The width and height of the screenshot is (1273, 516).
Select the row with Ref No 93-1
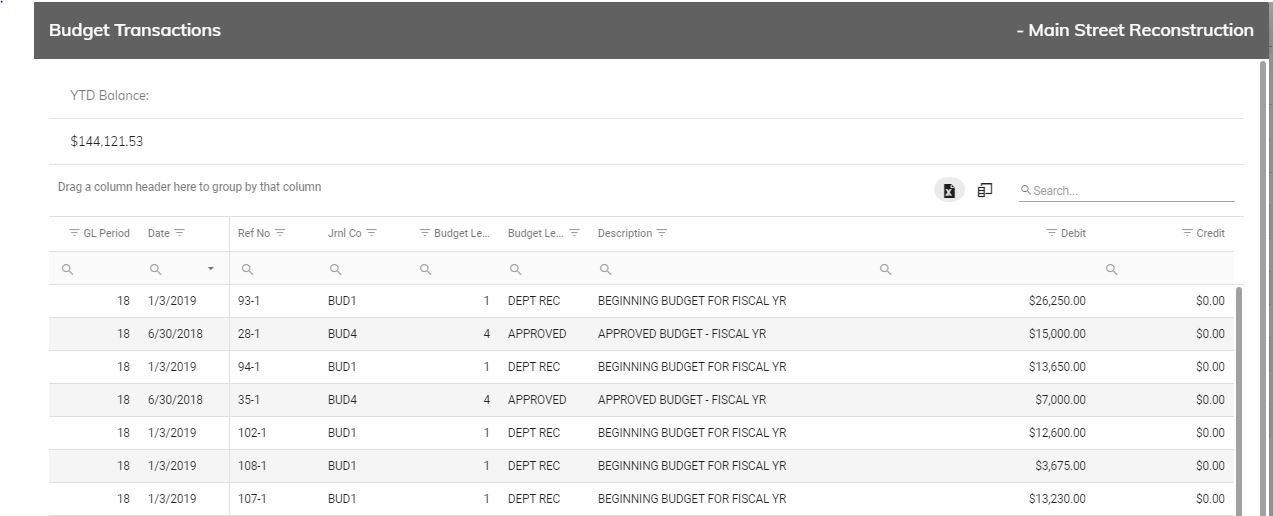pos(641,301)
